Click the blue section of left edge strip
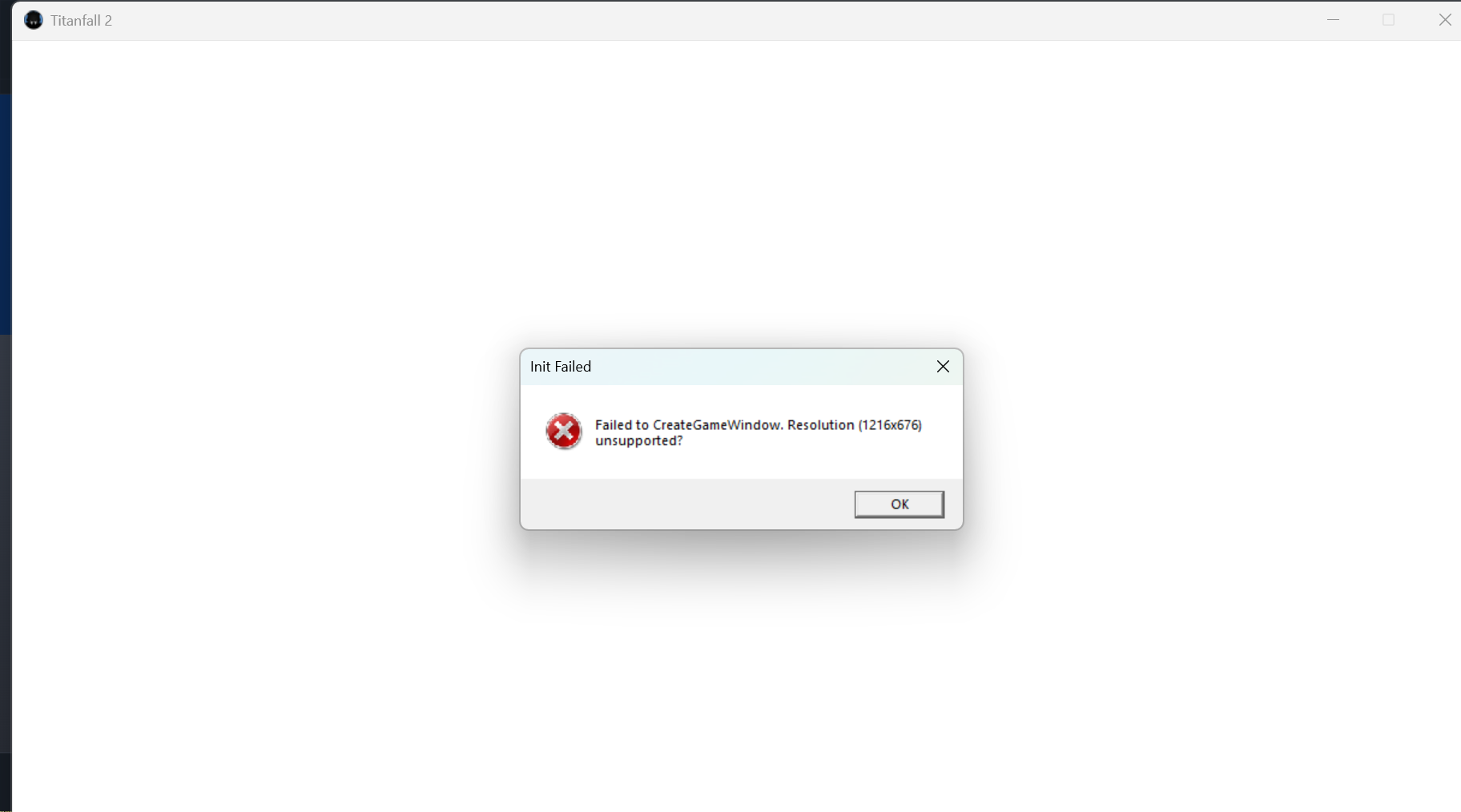 click(6, 214)
